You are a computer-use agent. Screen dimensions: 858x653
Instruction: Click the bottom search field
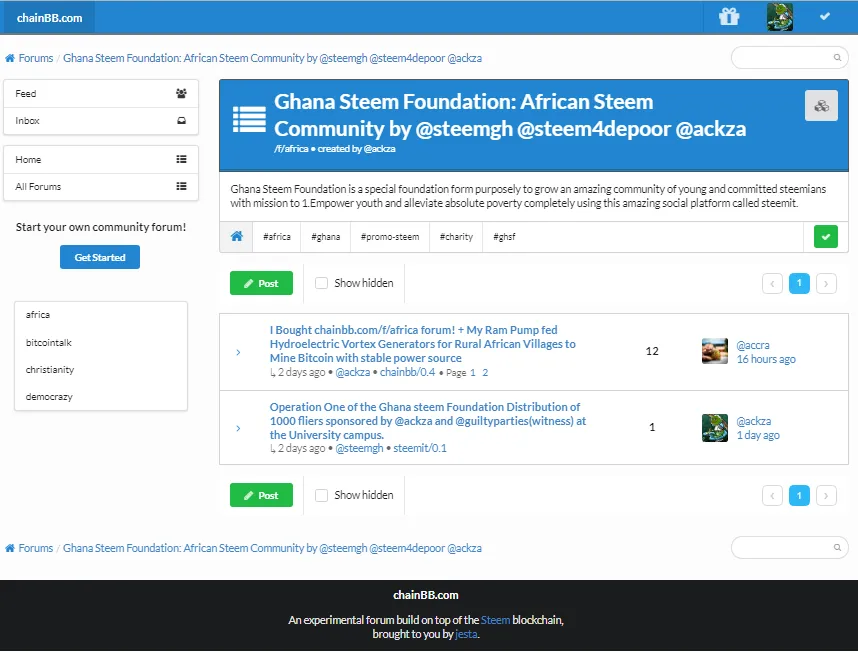click(x=790, y=547)
